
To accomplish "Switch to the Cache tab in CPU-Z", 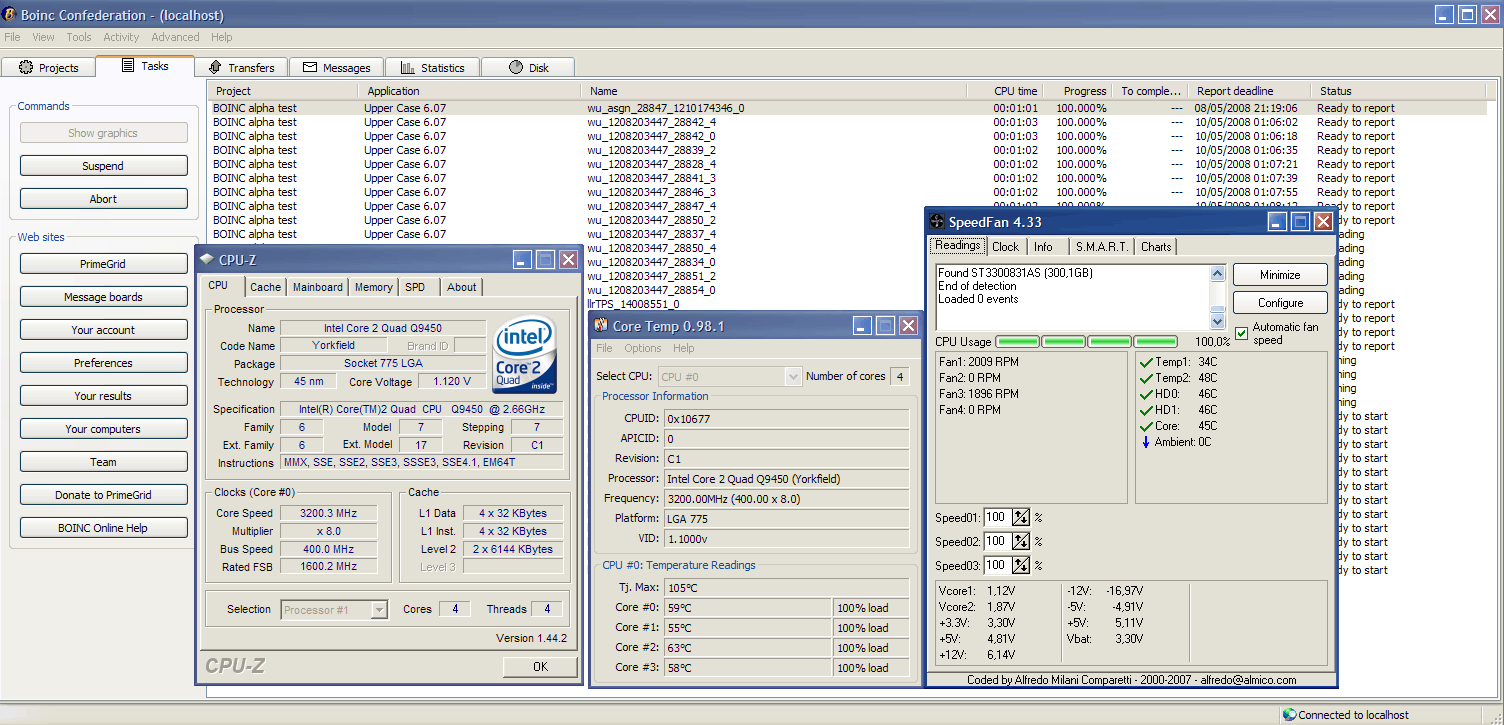I will (x=266, y=287).
